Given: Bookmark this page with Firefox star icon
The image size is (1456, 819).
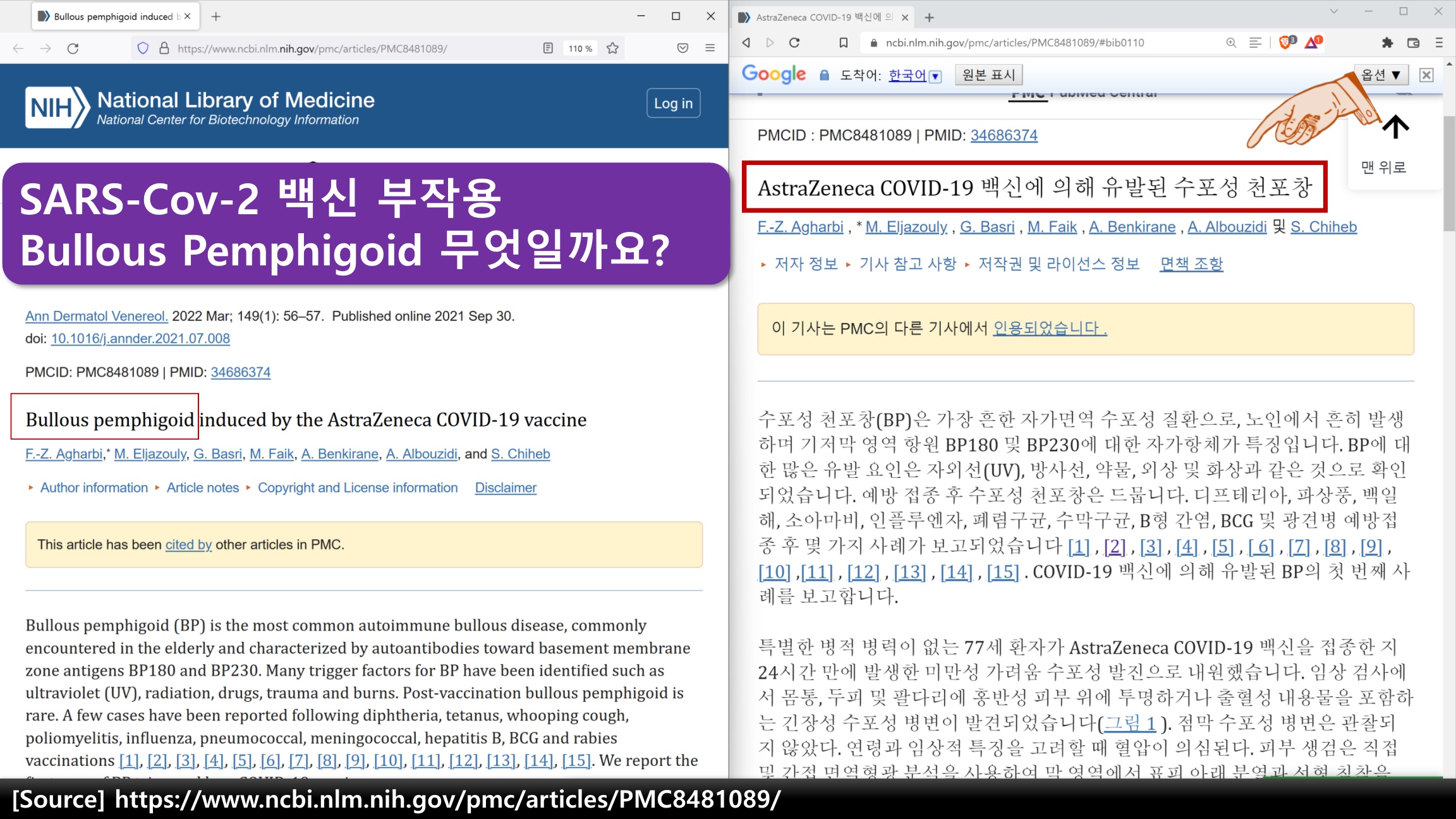Looking at the screenshot, I should (612, 49).
